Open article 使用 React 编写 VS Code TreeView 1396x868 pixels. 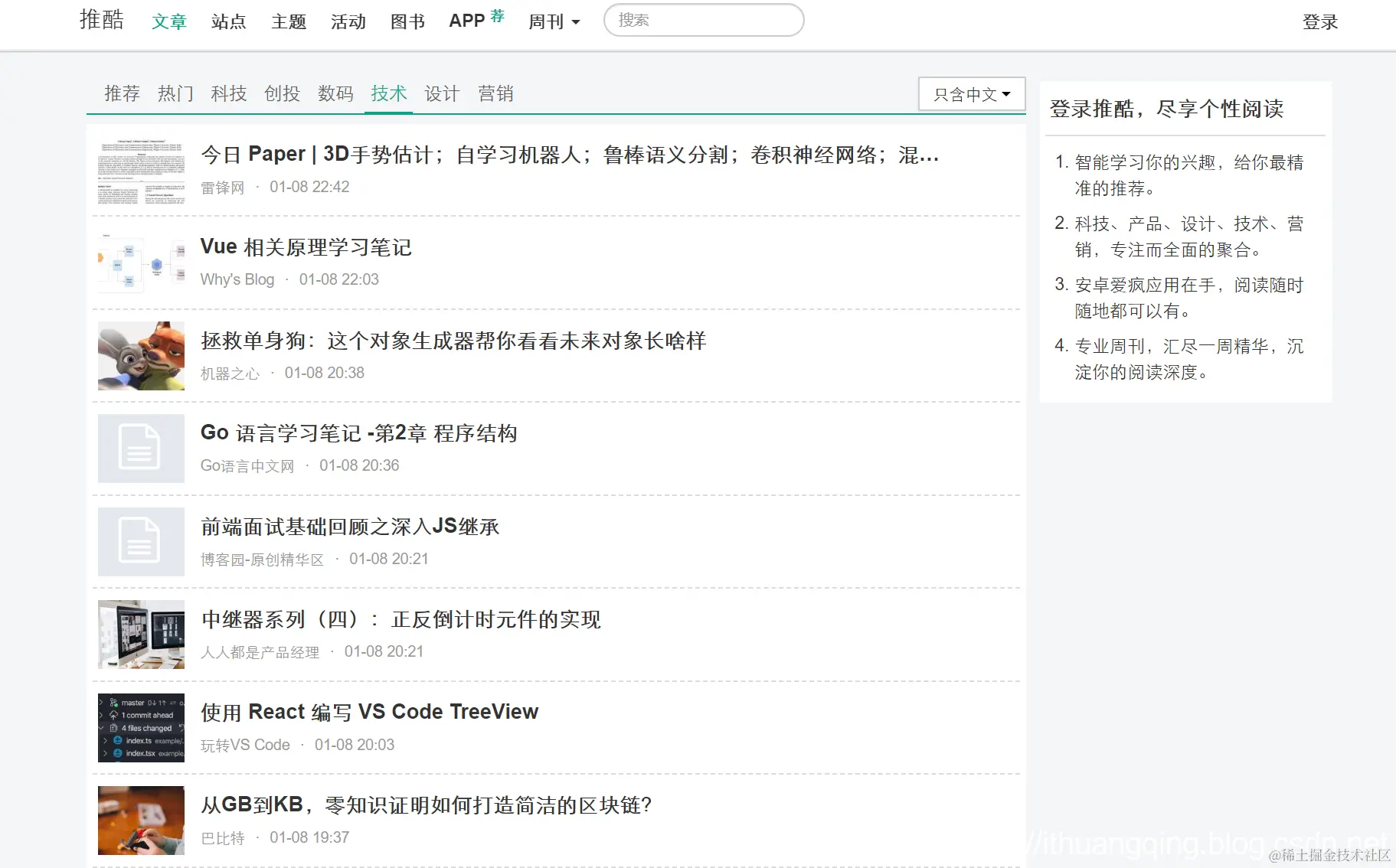(370, 712)
